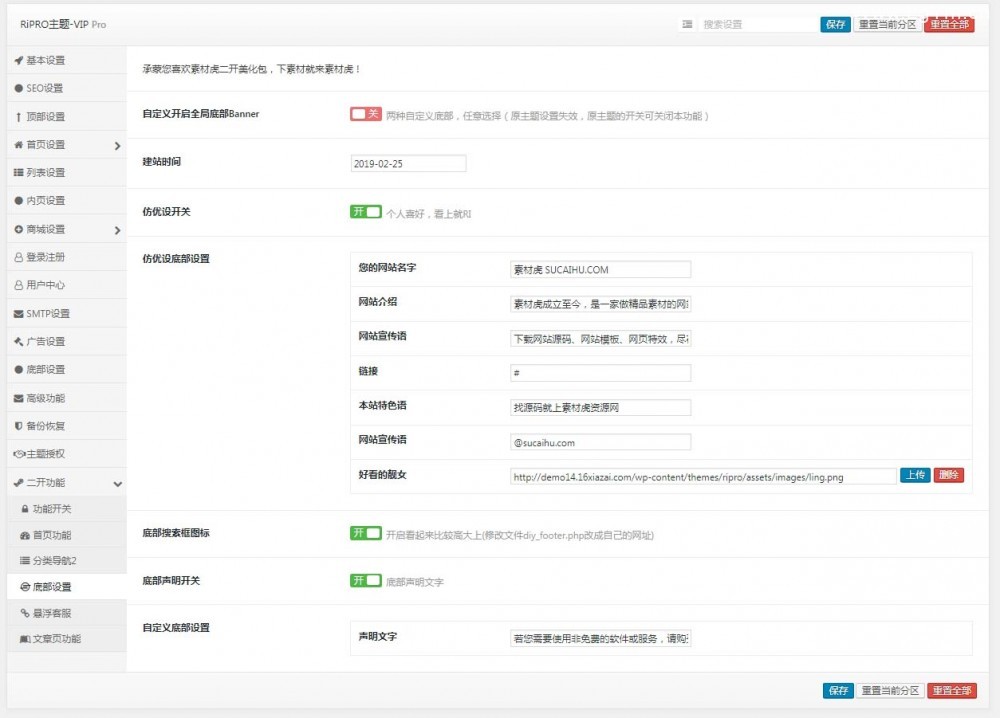Click the book icon beside 文章页功能
Screen dimensions: 1000x718
point(25,639)
